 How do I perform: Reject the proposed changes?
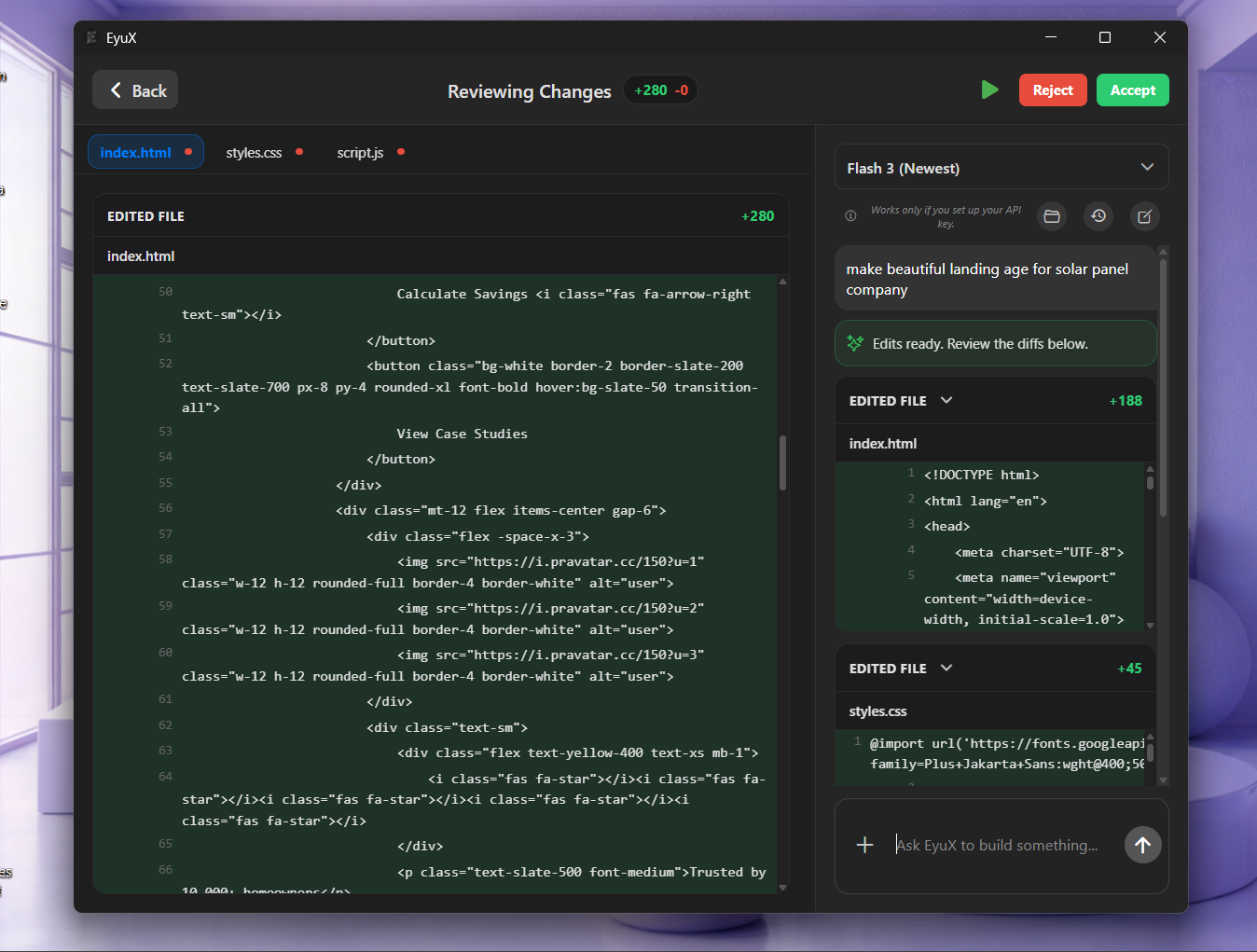click(x=1053, y=90)
